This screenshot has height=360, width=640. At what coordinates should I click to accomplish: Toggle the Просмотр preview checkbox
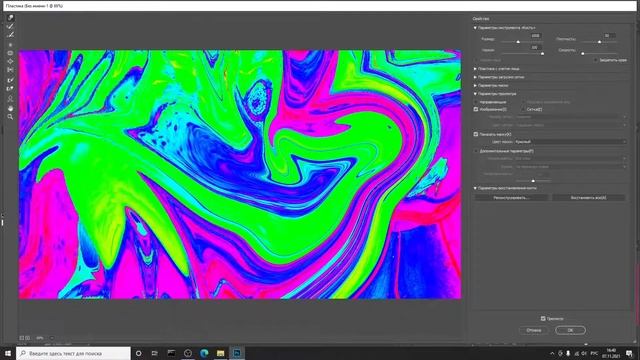(543, 318)
